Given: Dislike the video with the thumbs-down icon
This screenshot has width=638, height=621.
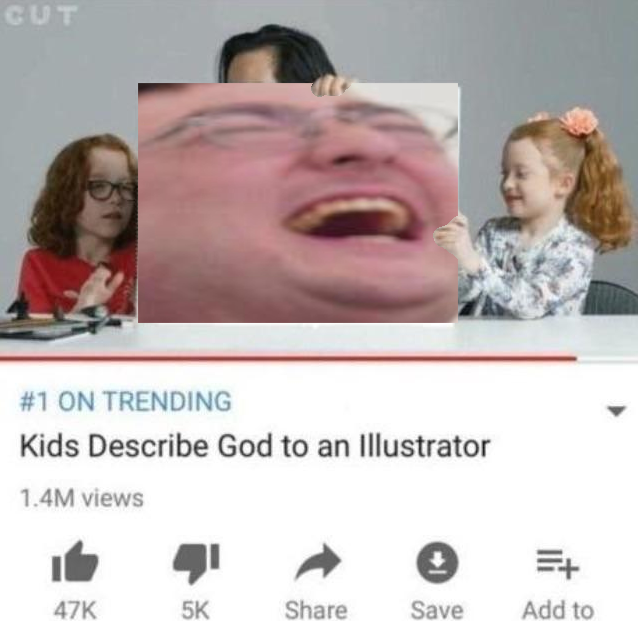Looking at the screenshot, I should pos(197,563).
